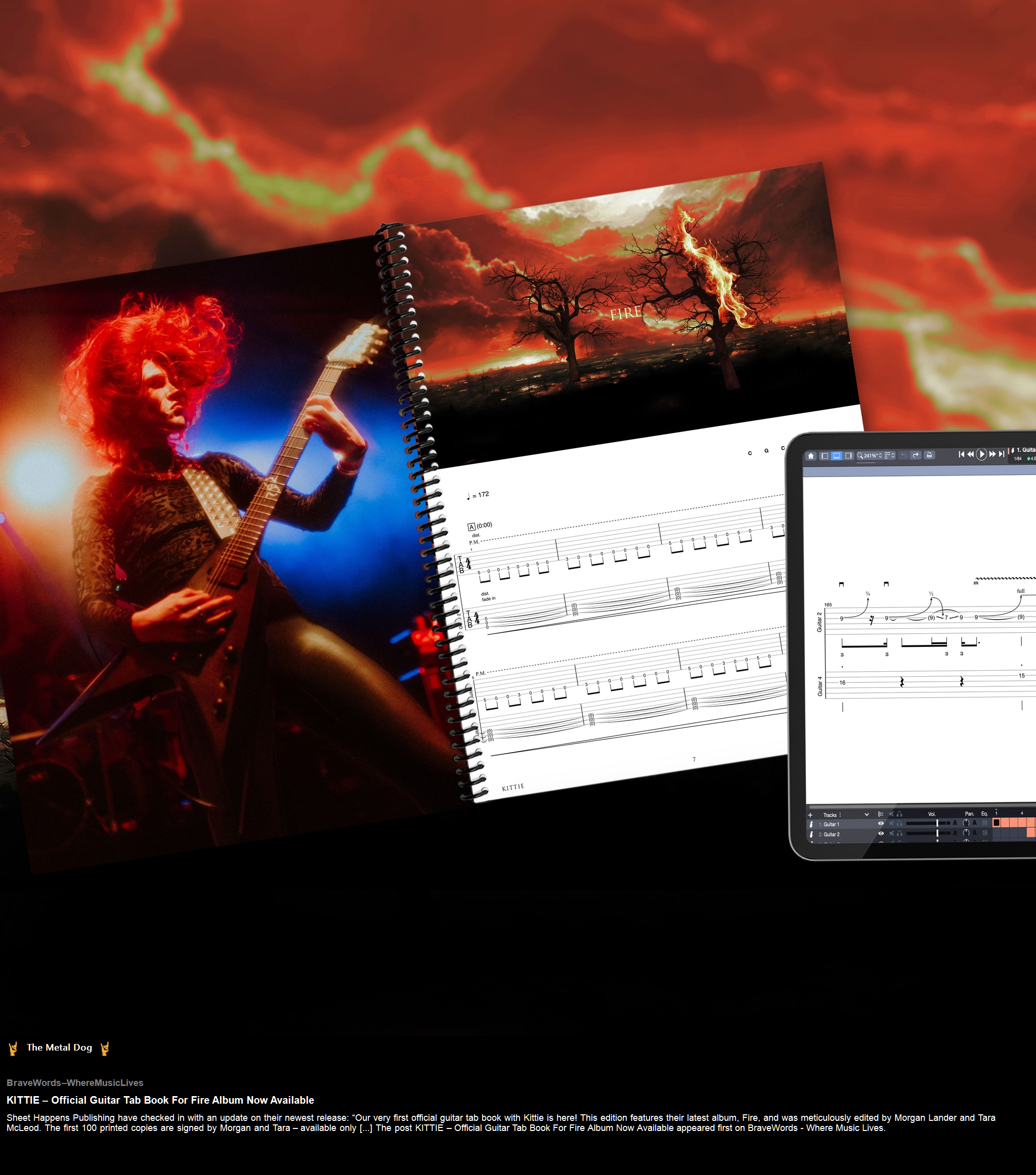Add a new track with the plus icon

(810, 815)
